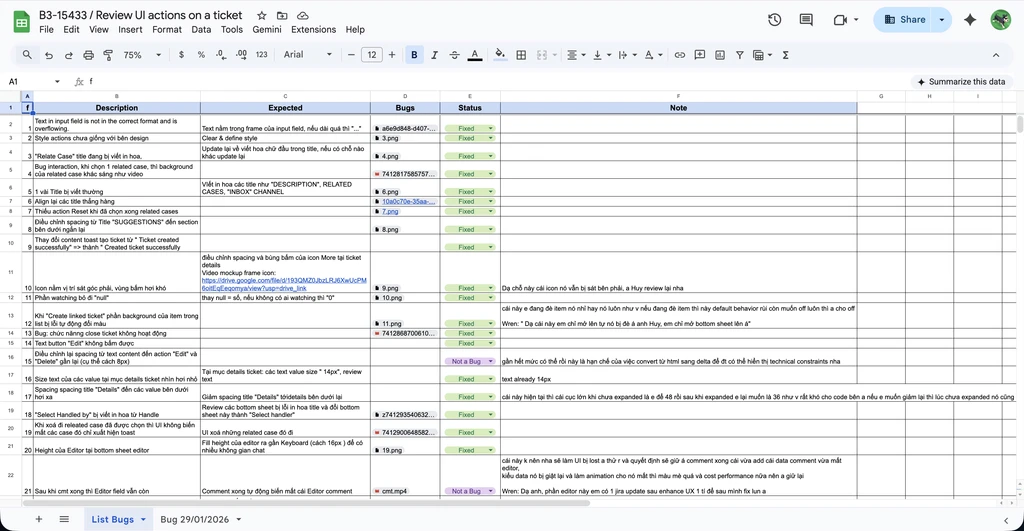This screenshot has height=531, width=1024.
Task: Click Summarize this data button
Action: (x=961, y=82)
